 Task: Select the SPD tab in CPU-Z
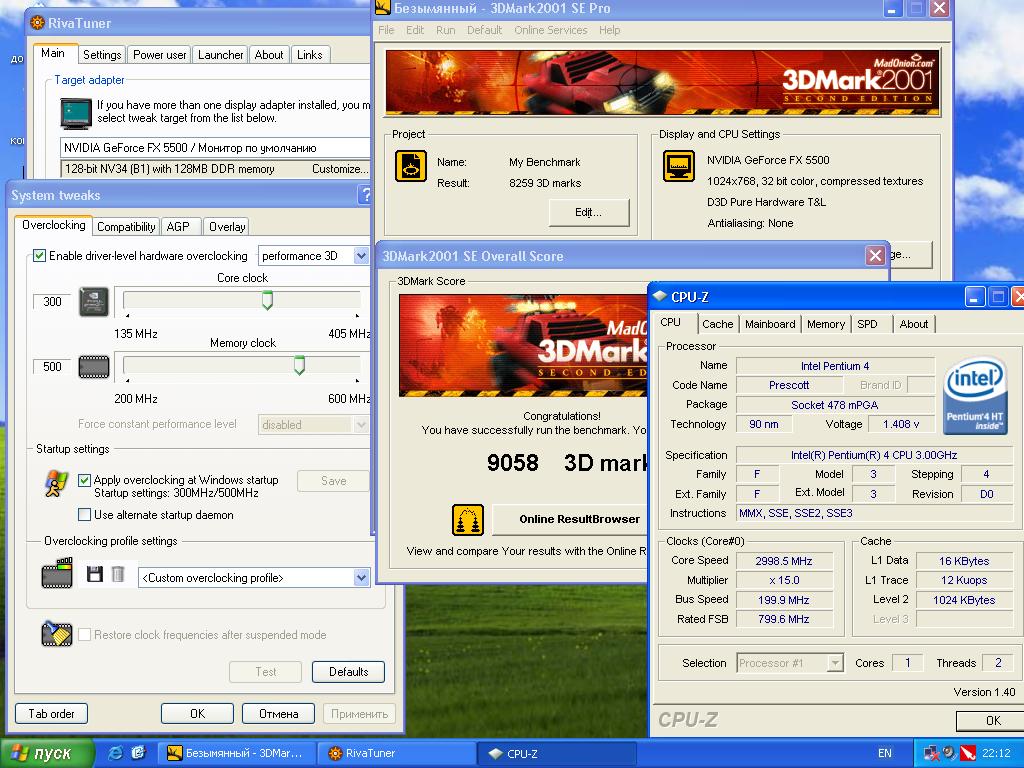[867, 324]
